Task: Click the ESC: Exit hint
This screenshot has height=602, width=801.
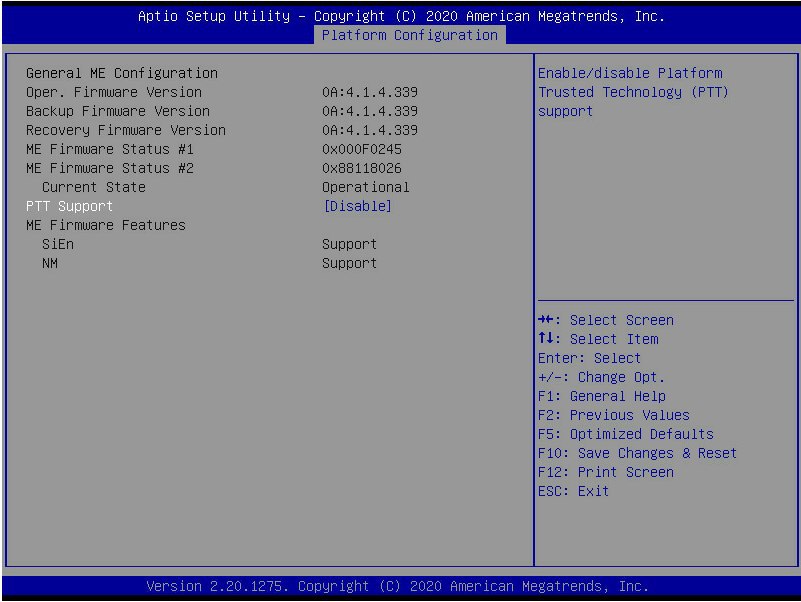Action: coord(574,491)
